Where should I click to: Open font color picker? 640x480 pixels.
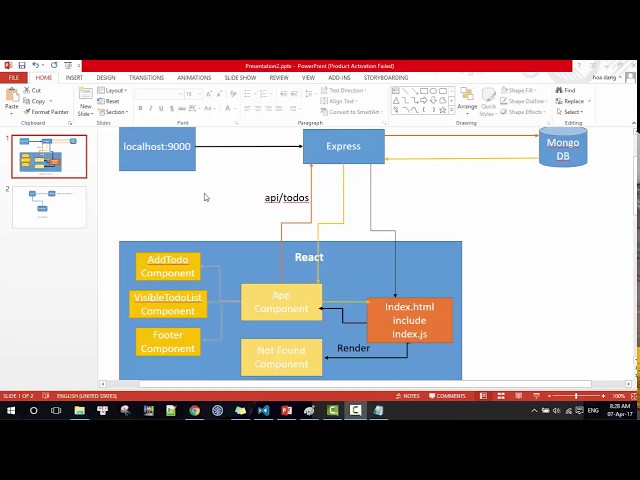pos(229,108)
